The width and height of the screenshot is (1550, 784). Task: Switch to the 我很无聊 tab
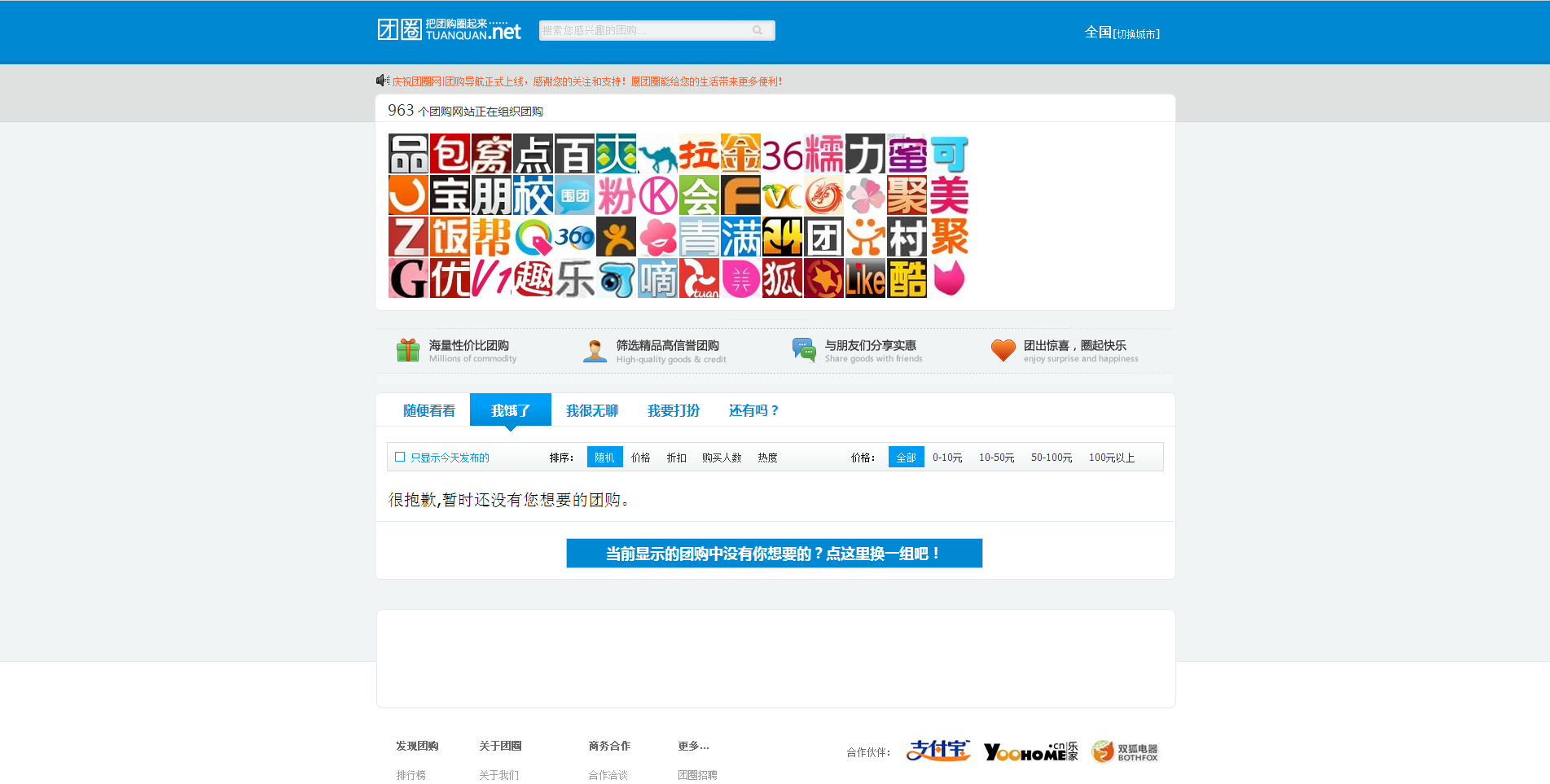[x=592, y=410]
